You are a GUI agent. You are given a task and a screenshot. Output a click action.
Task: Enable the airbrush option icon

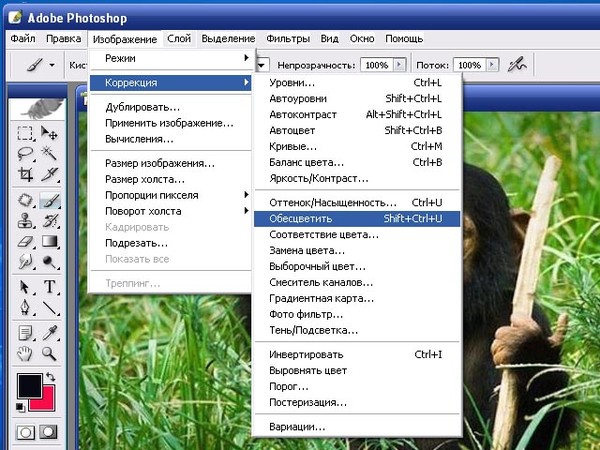point(517,65)
